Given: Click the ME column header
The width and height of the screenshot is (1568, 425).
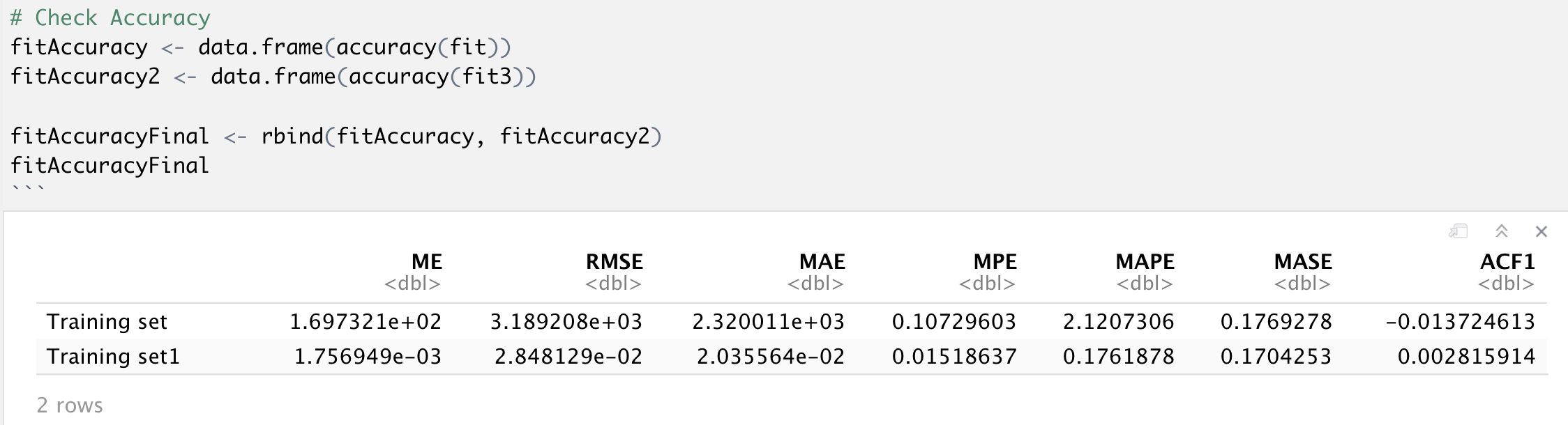Looking at the screenshot, I should 426,262.
